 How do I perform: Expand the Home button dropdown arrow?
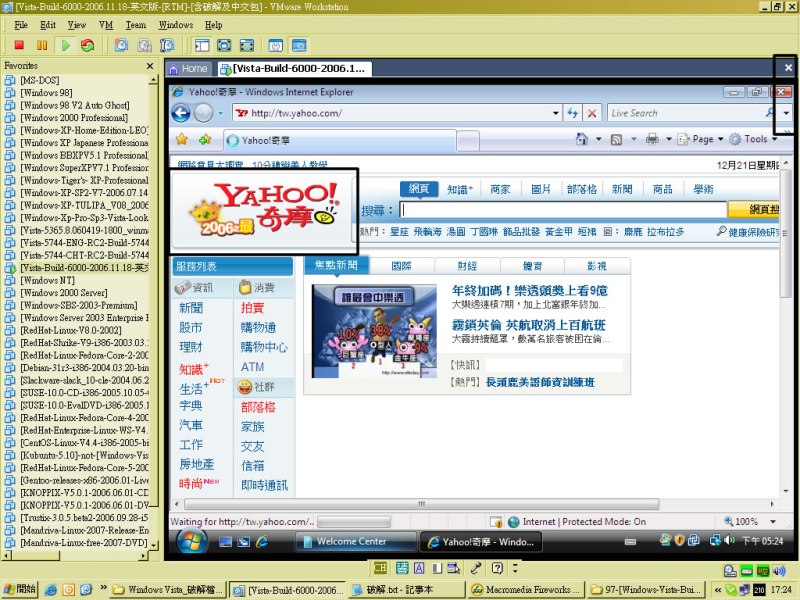pyautogui.click(x=598, y=139)
